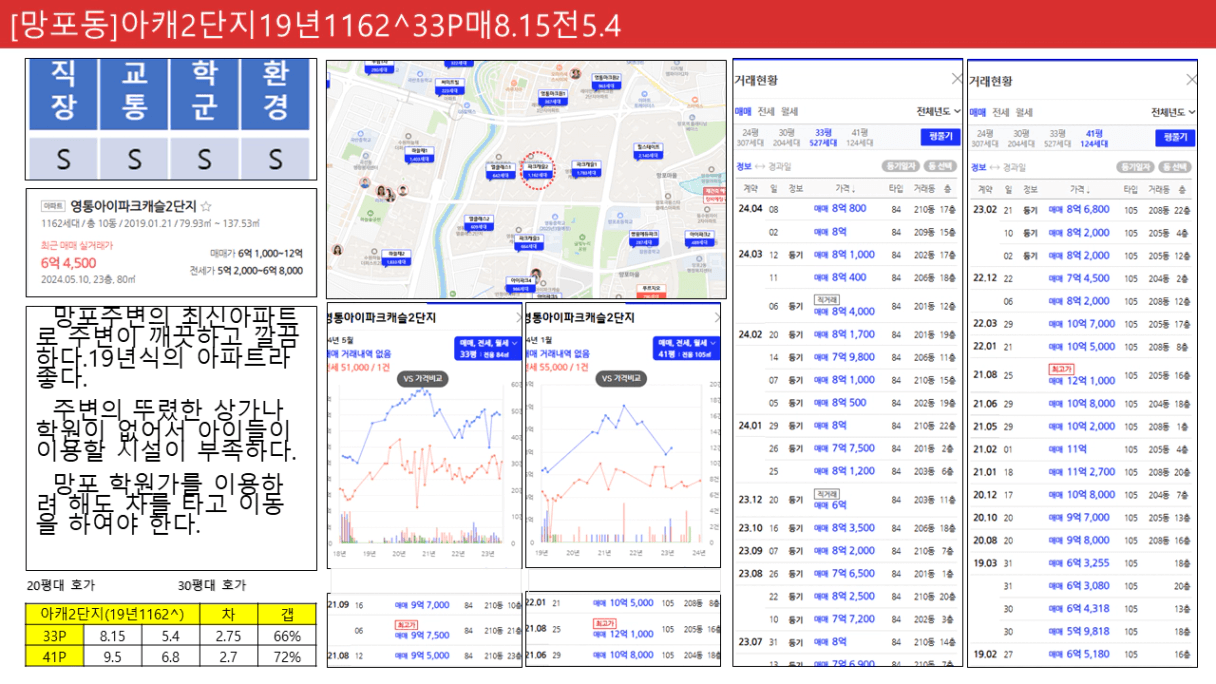Select the 아이파크4 966세대 map marker
Image resolution: width=1216 pixels, height=684 pixels.
tap(518, 285)
